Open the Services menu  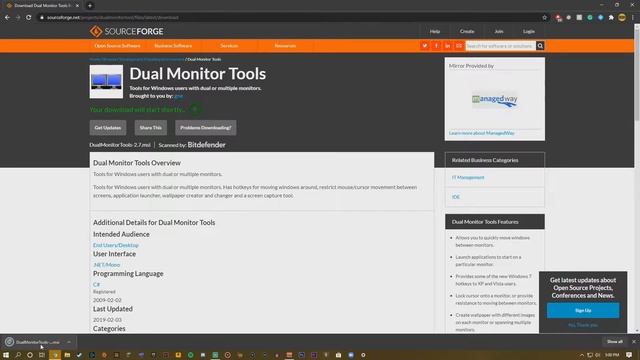tap(229, 46)
